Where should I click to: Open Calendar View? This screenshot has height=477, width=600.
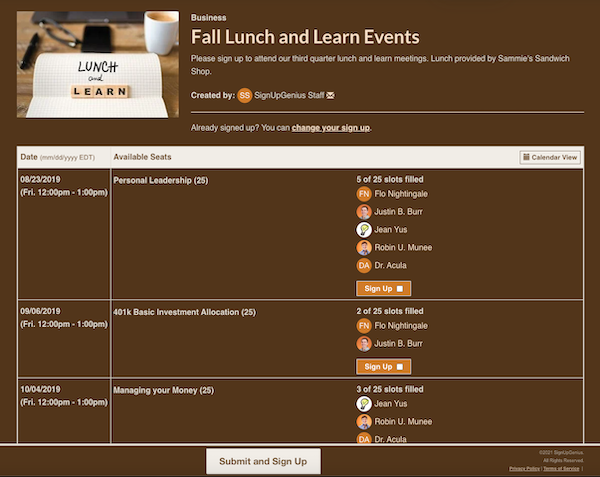(x=550, y=157)
